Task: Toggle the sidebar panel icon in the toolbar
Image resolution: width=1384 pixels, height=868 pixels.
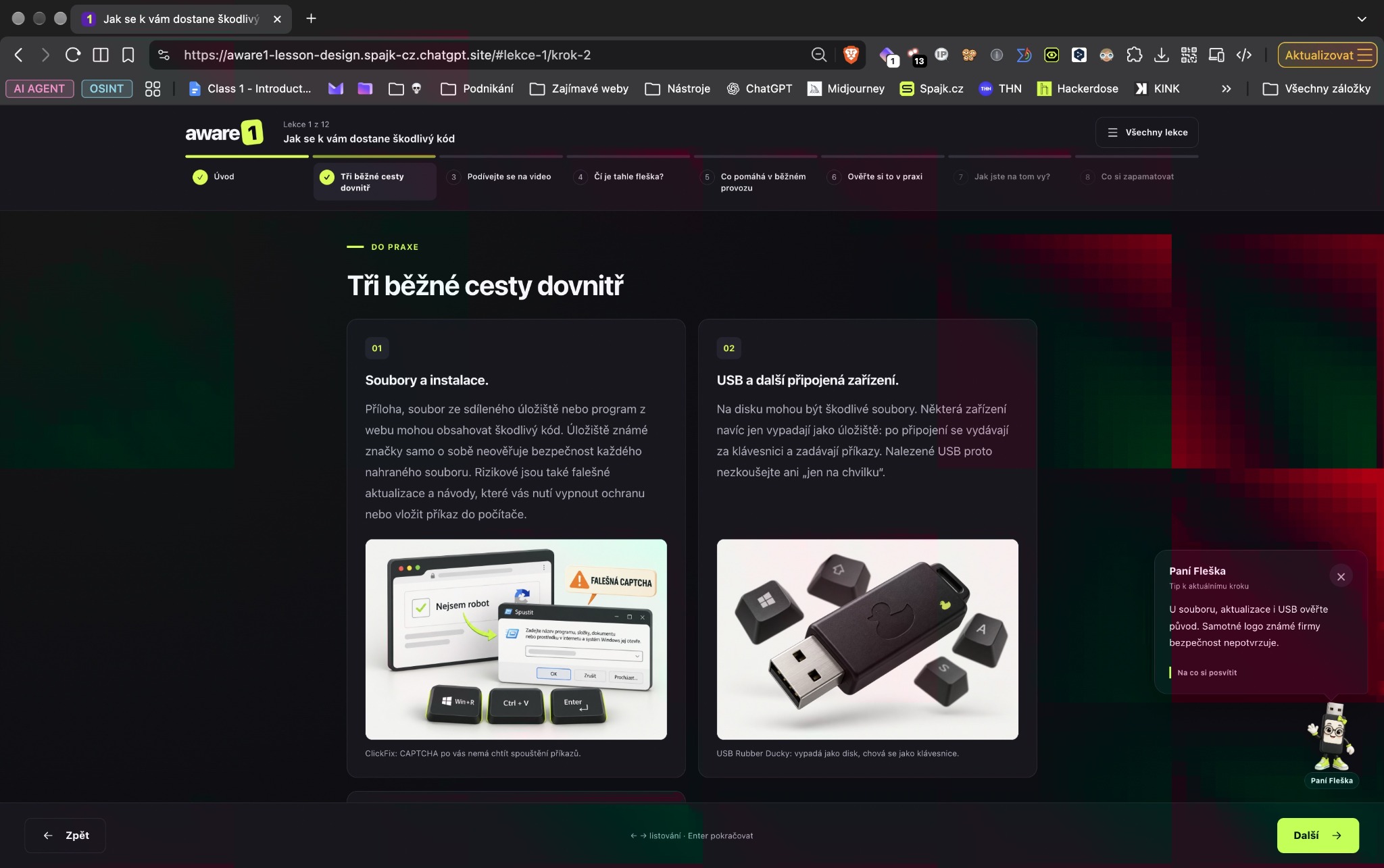Action: 101,55
